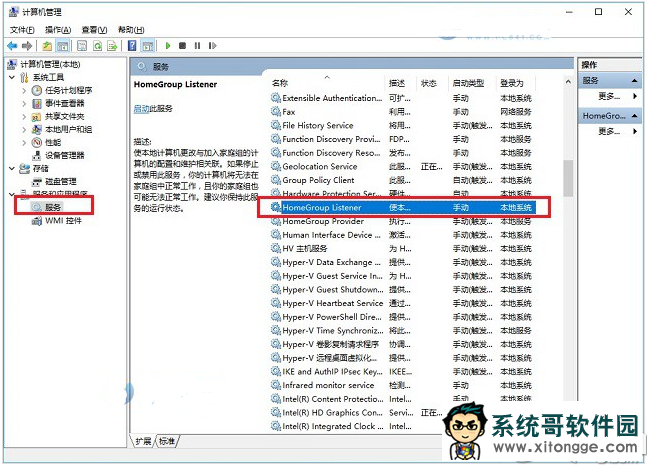Select Hyper-V Time Synchroniz... row
Image resolution: width=647 pixels, height=466 pixels.
tap(403, 331)
